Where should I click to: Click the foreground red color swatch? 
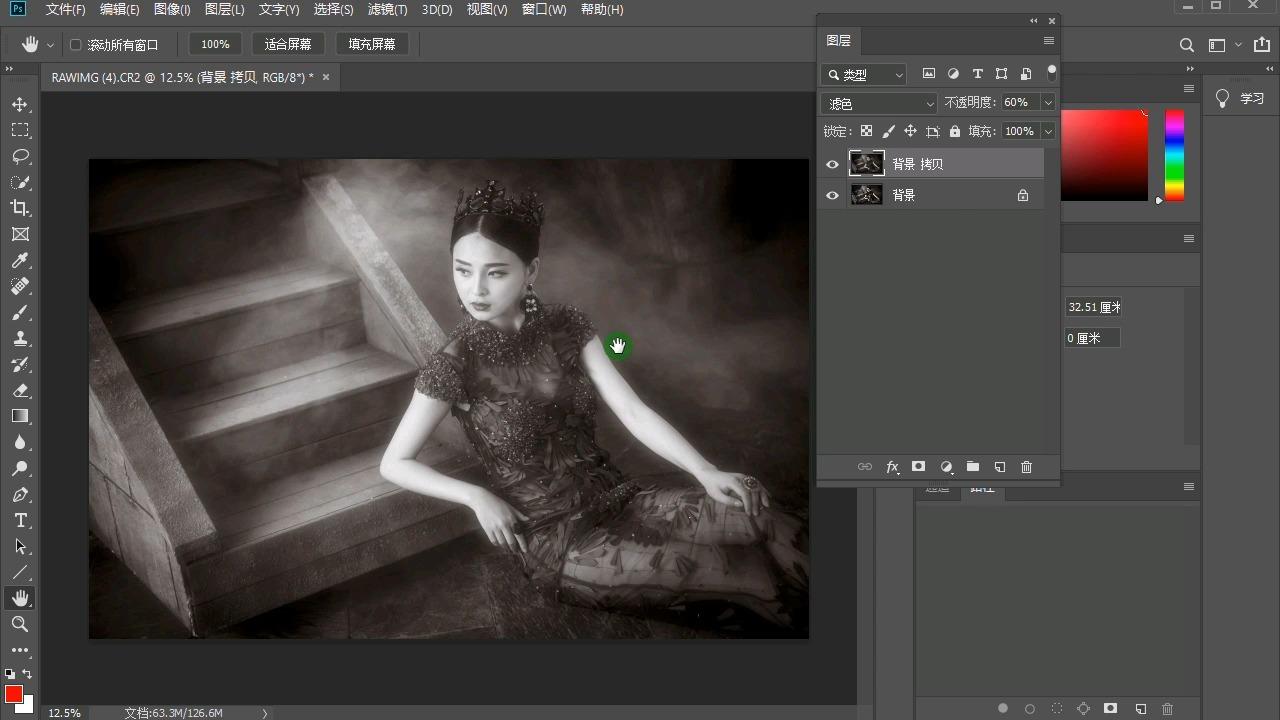point(13,694)
